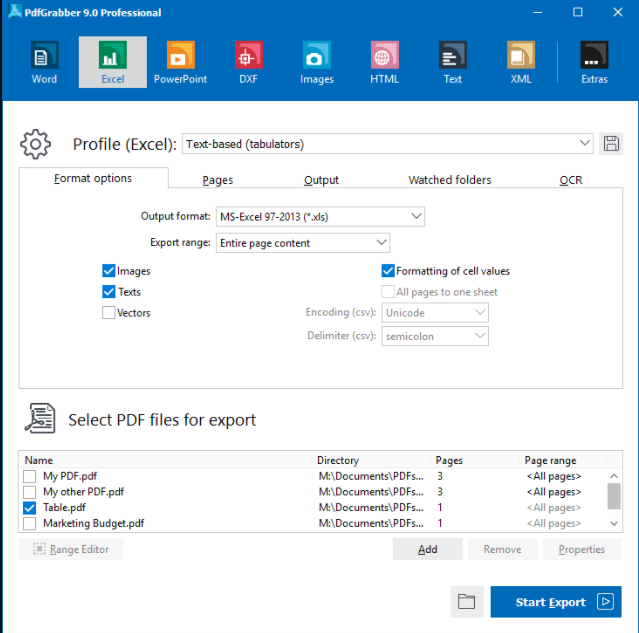Image resolution: width=639 pixels, height=633 pixels.
Task: Open the OCR tab
Action: pos(571,180)
